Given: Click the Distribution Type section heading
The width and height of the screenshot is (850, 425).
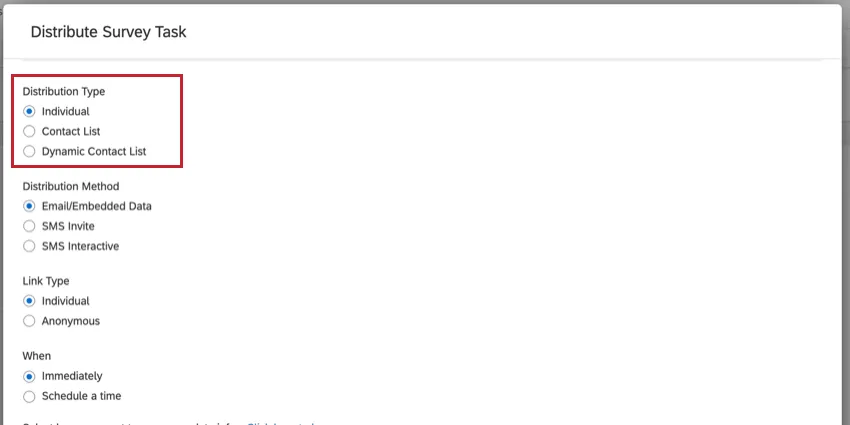Looking at the screenshot, I should pos(63,92).
